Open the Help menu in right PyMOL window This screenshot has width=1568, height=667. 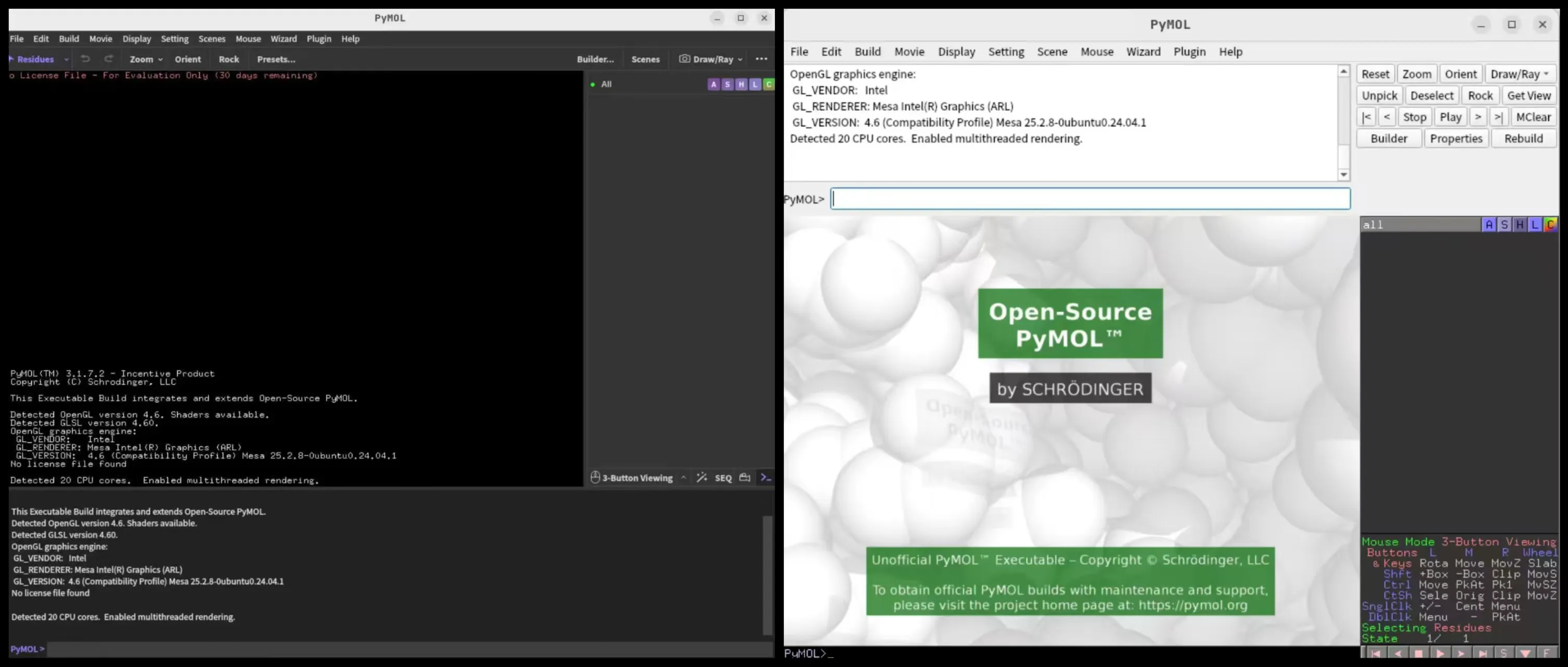pos(1230,52)
